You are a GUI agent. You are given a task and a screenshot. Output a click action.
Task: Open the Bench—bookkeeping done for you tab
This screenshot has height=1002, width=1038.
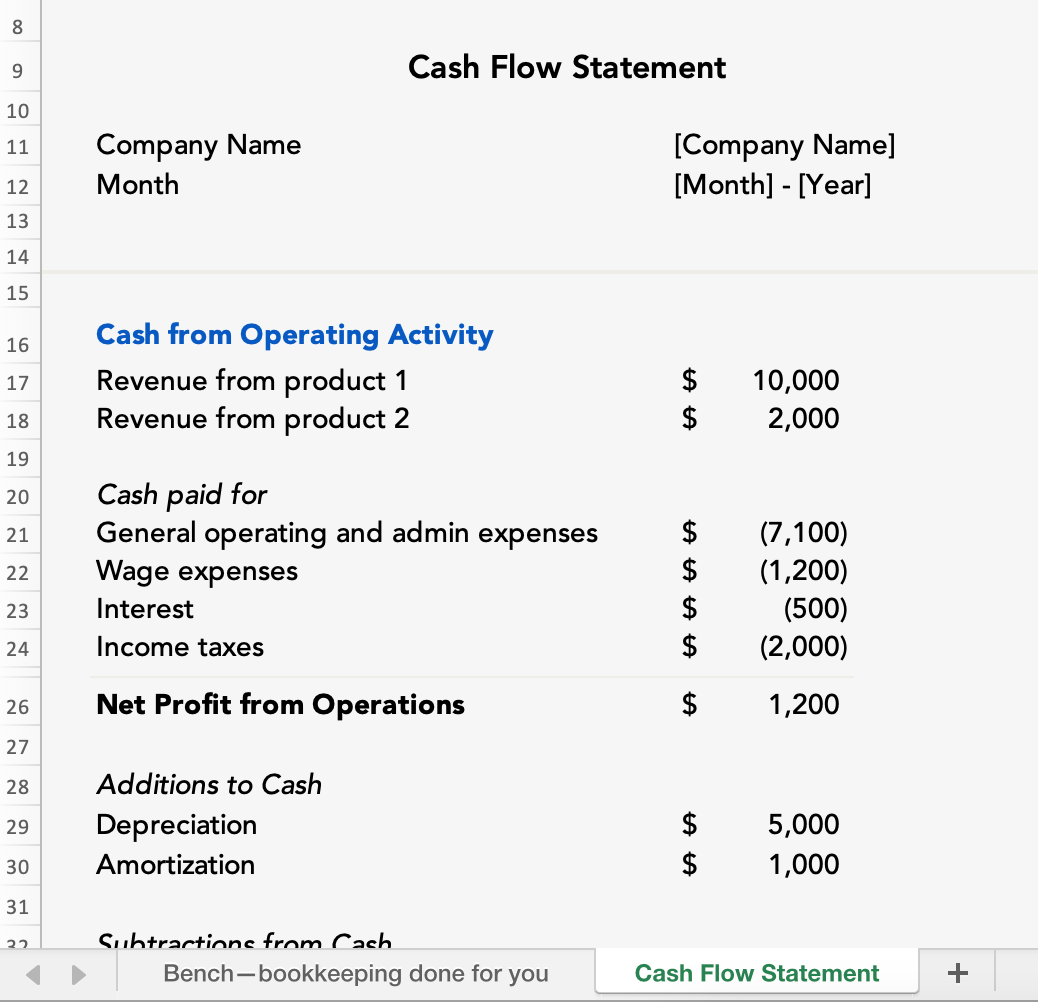pos(356,973)
